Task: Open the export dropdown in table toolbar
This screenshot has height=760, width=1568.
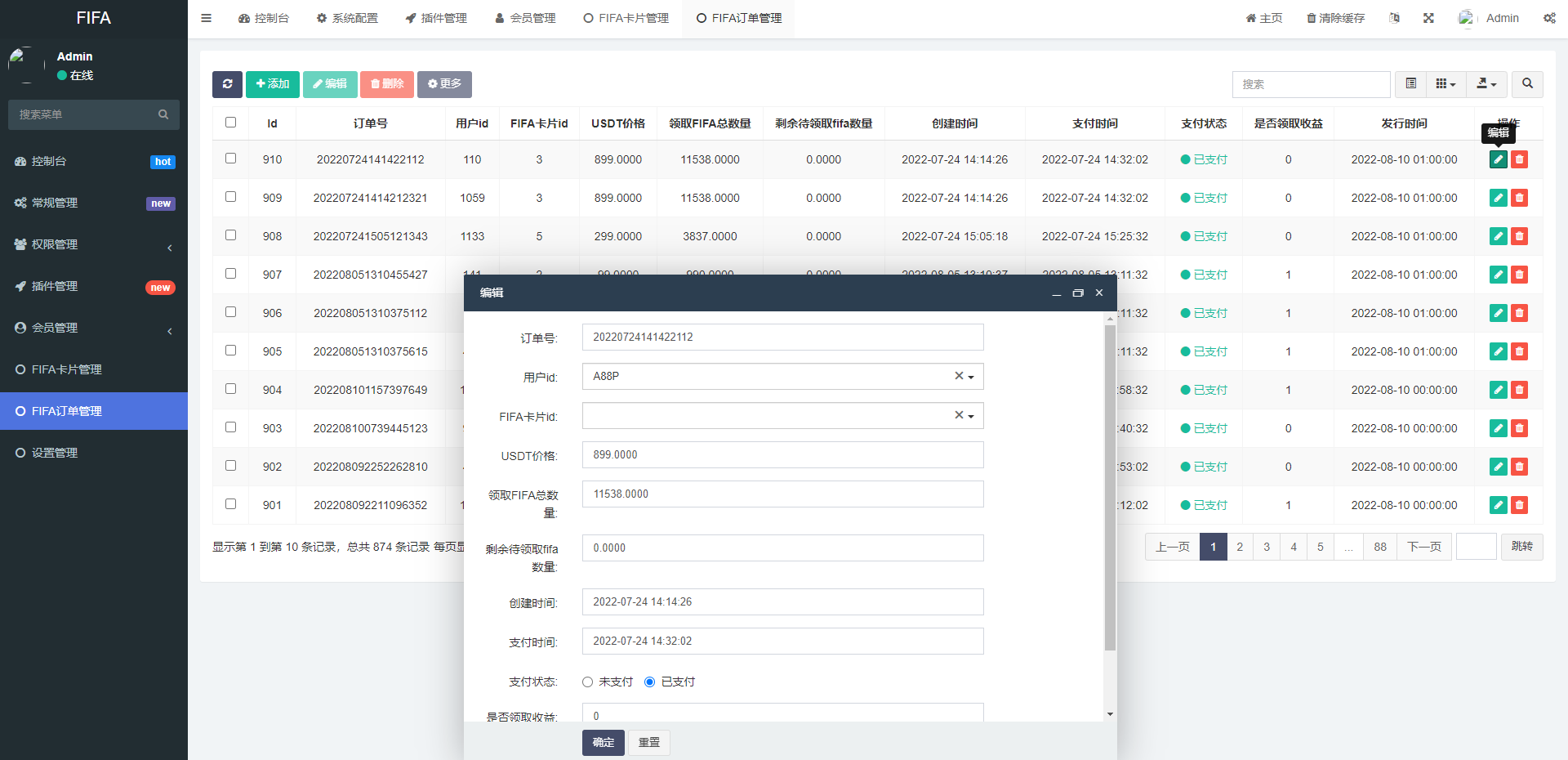Action: (1486, 84)
